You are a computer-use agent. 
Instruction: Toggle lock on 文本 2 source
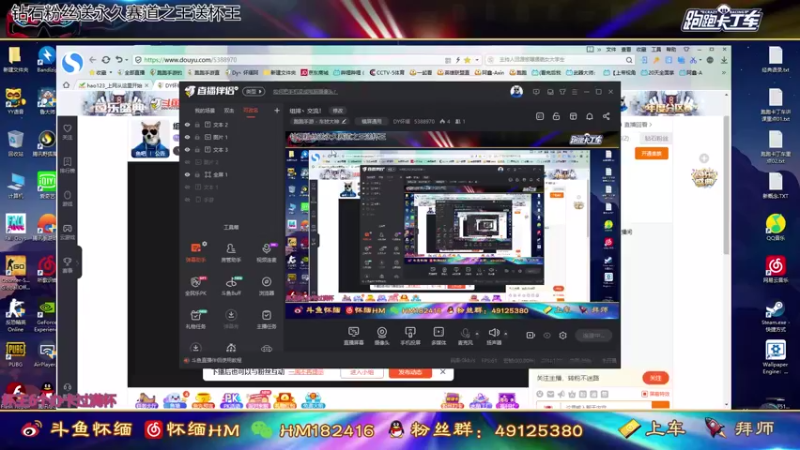pyautogui.click(x=197, y=124)
